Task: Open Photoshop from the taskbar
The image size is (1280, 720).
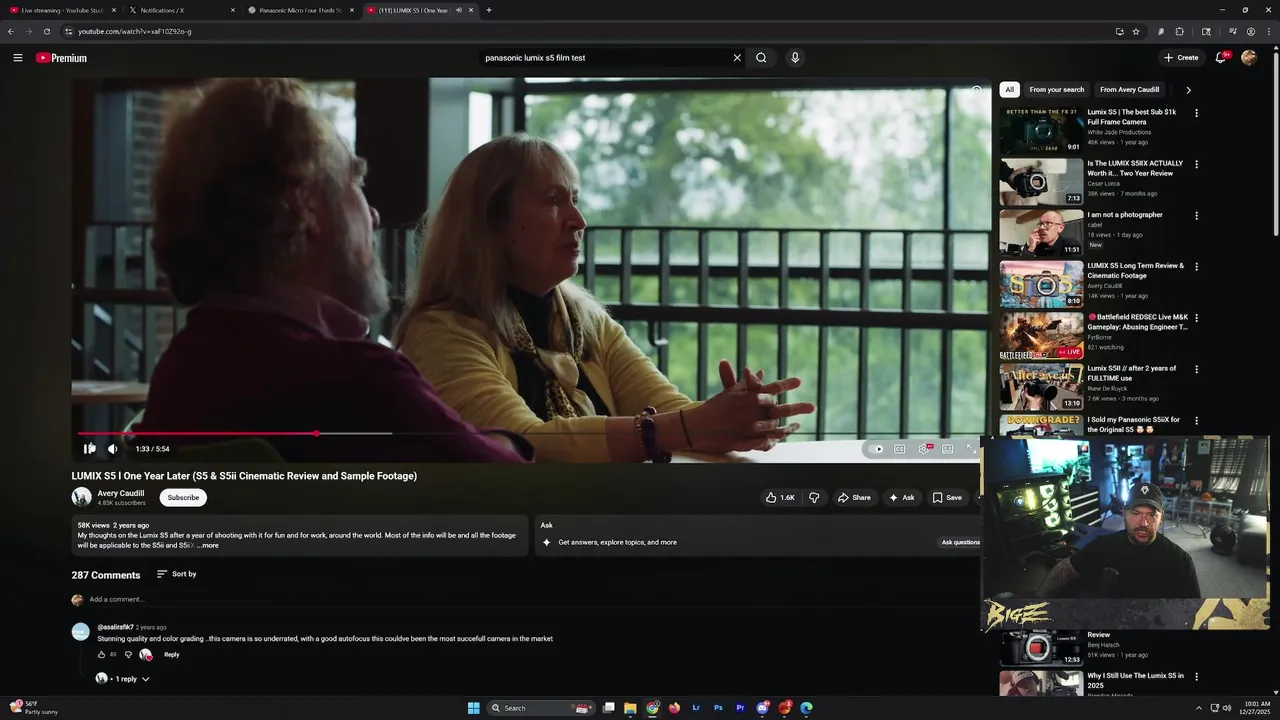Action: [718, 708]
